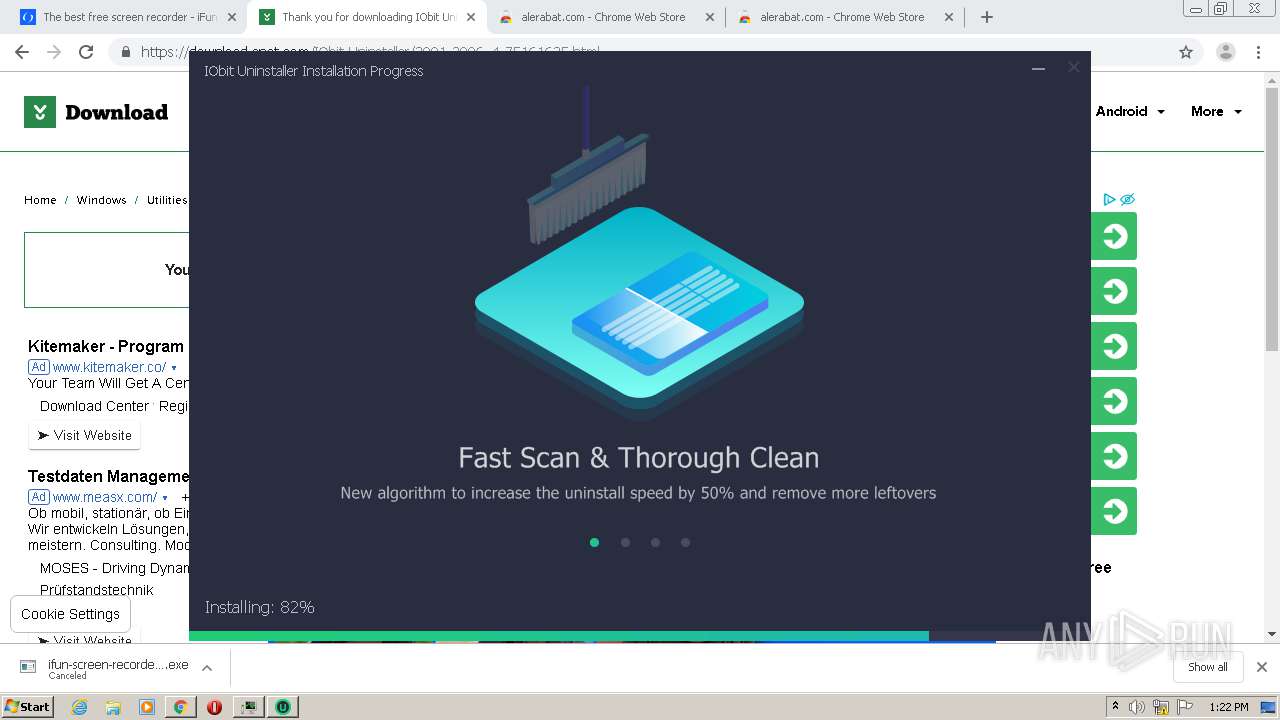Close the iFun screen recorder tab
This screenshot has height=720, width=1280.
[x=231, y=17]
